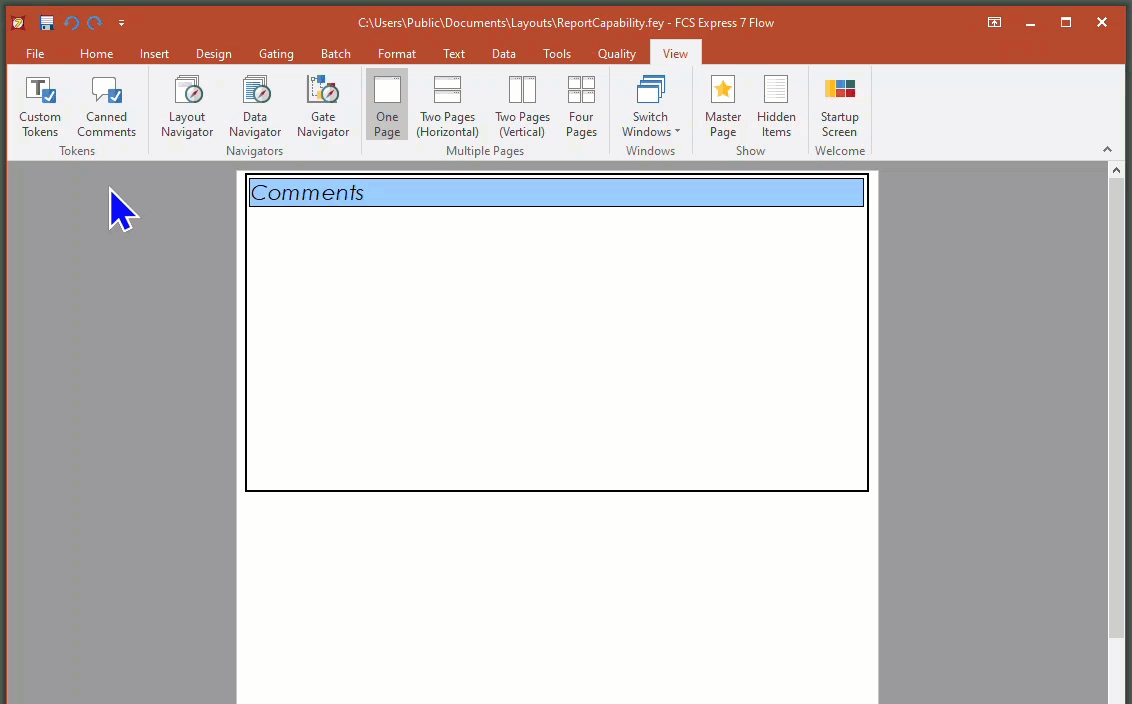
Task: Open the Gate Navigator
Action: coord(323,106)
